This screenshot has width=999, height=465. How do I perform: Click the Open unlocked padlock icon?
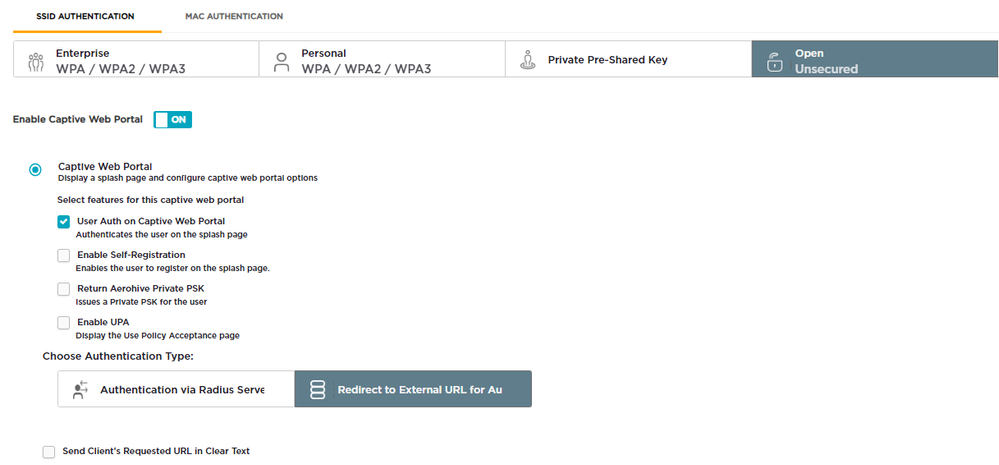pyautogui.click(x=774, y=61)
